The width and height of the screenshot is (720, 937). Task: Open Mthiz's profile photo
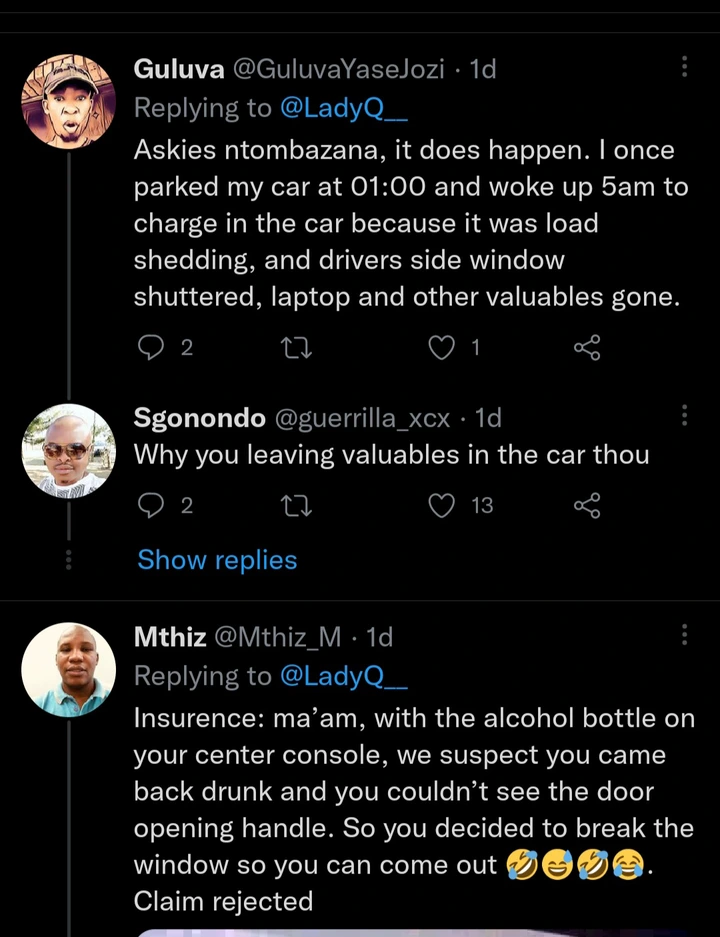pyautogui.click(x=69, y=670)
